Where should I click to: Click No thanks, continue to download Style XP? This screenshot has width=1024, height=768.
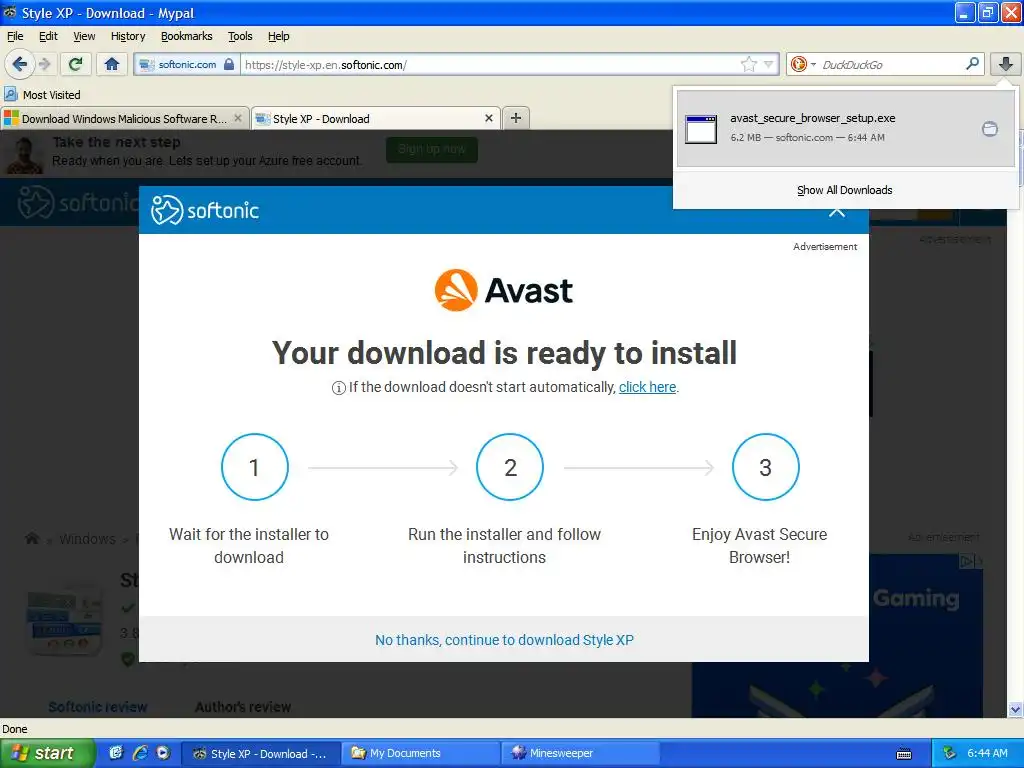click(x=504, y=640)
